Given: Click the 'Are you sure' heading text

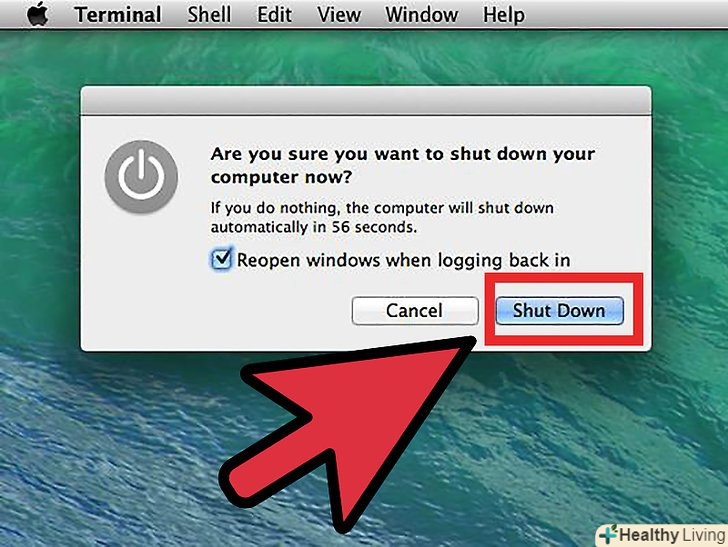Looking at the screenshot, I should tap(403, 165).
